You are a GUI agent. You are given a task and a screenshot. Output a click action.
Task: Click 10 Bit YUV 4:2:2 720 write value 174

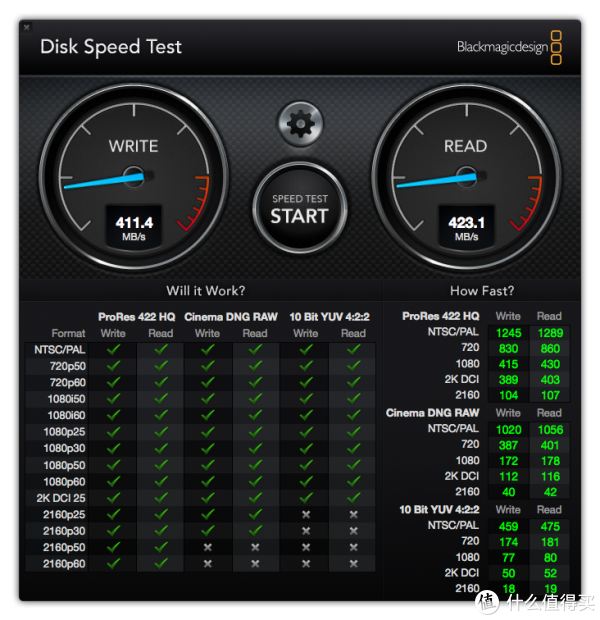click(x=509, y=542)
